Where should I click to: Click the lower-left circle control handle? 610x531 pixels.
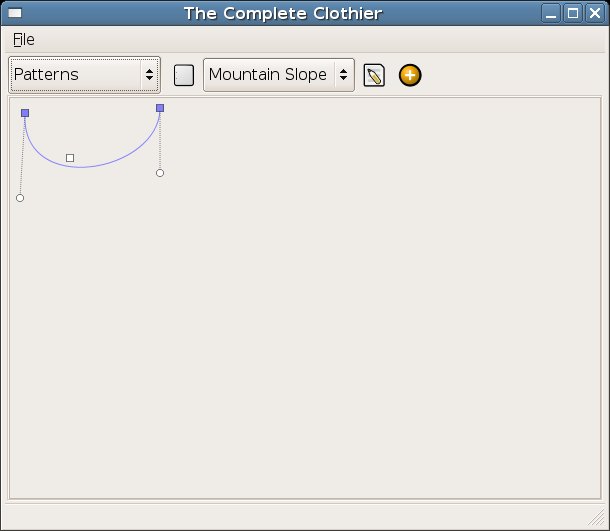[x=20, y=198]
